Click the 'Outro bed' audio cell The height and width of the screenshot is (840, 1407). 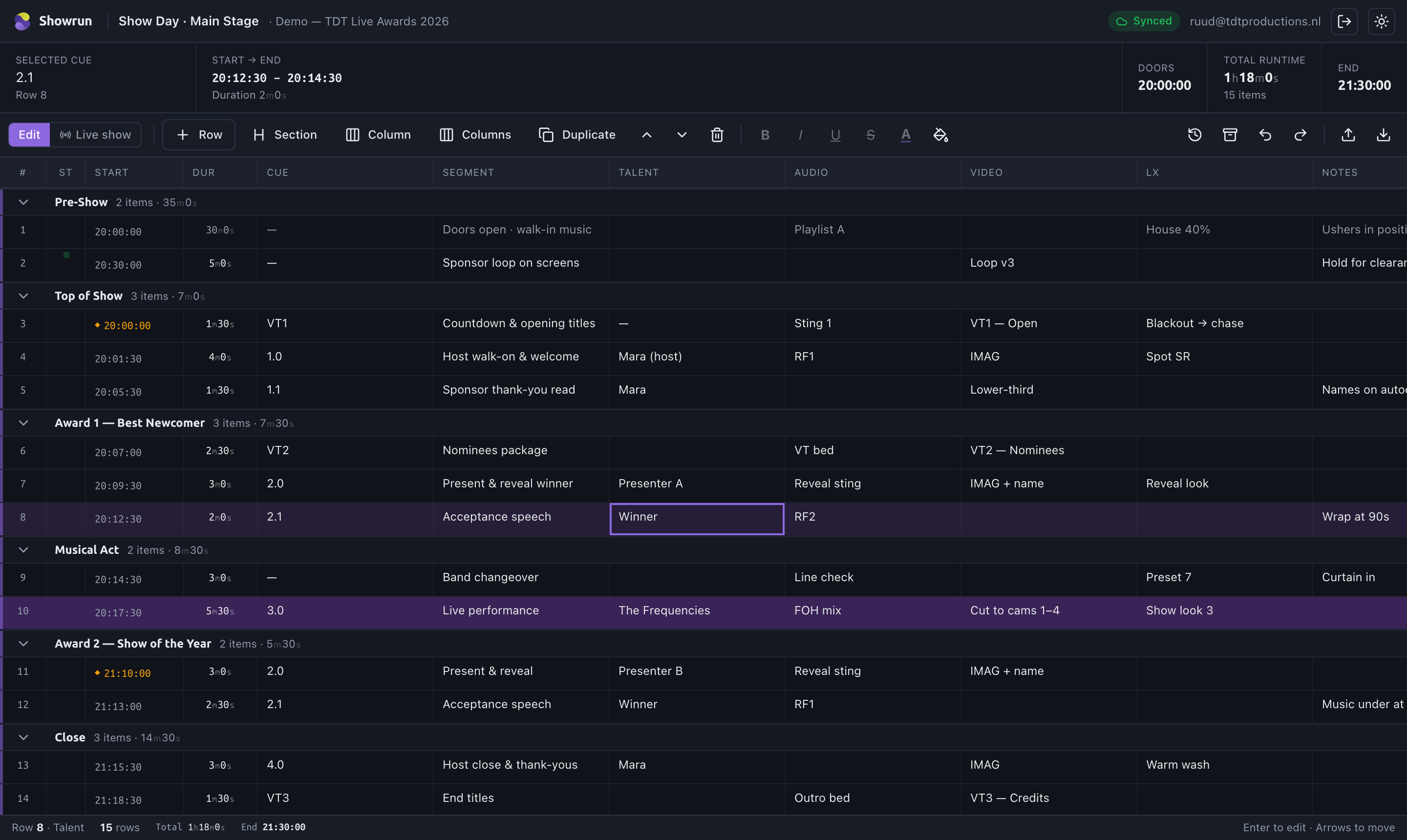[x=873, y=800]
